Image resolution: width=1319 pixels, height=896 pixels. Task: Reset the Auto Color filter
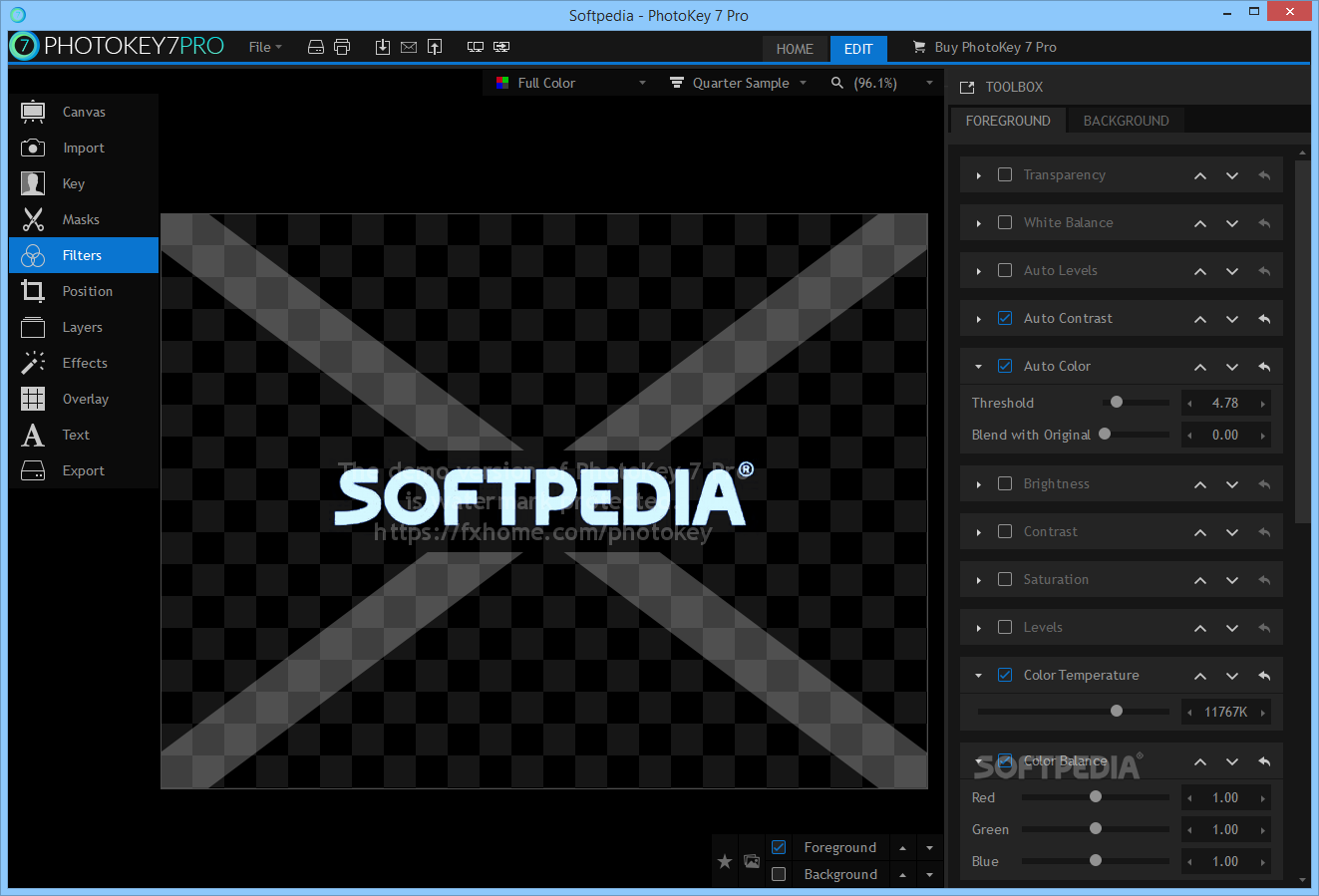click(x=1264, y=367)
